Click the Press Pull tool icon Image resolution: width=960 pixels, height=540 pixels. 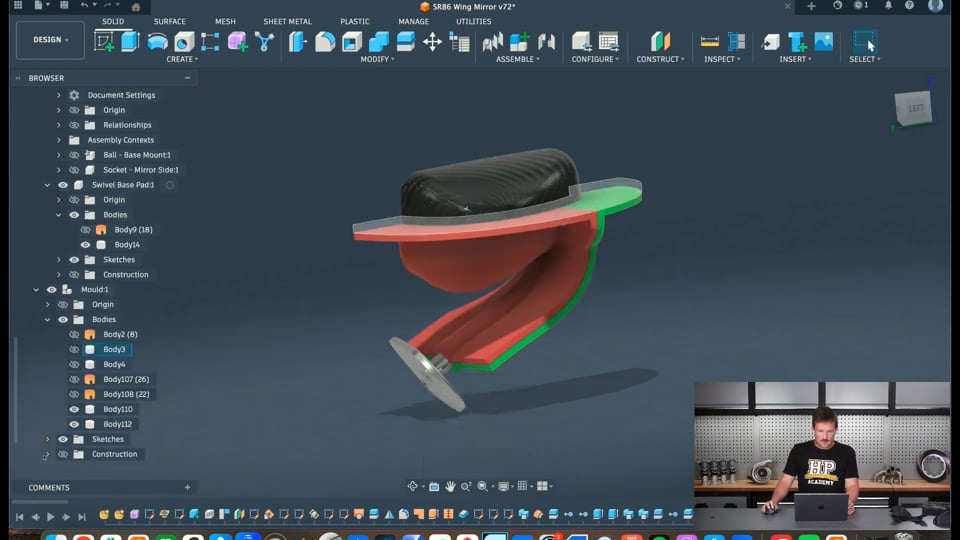[x=298, y=41]
